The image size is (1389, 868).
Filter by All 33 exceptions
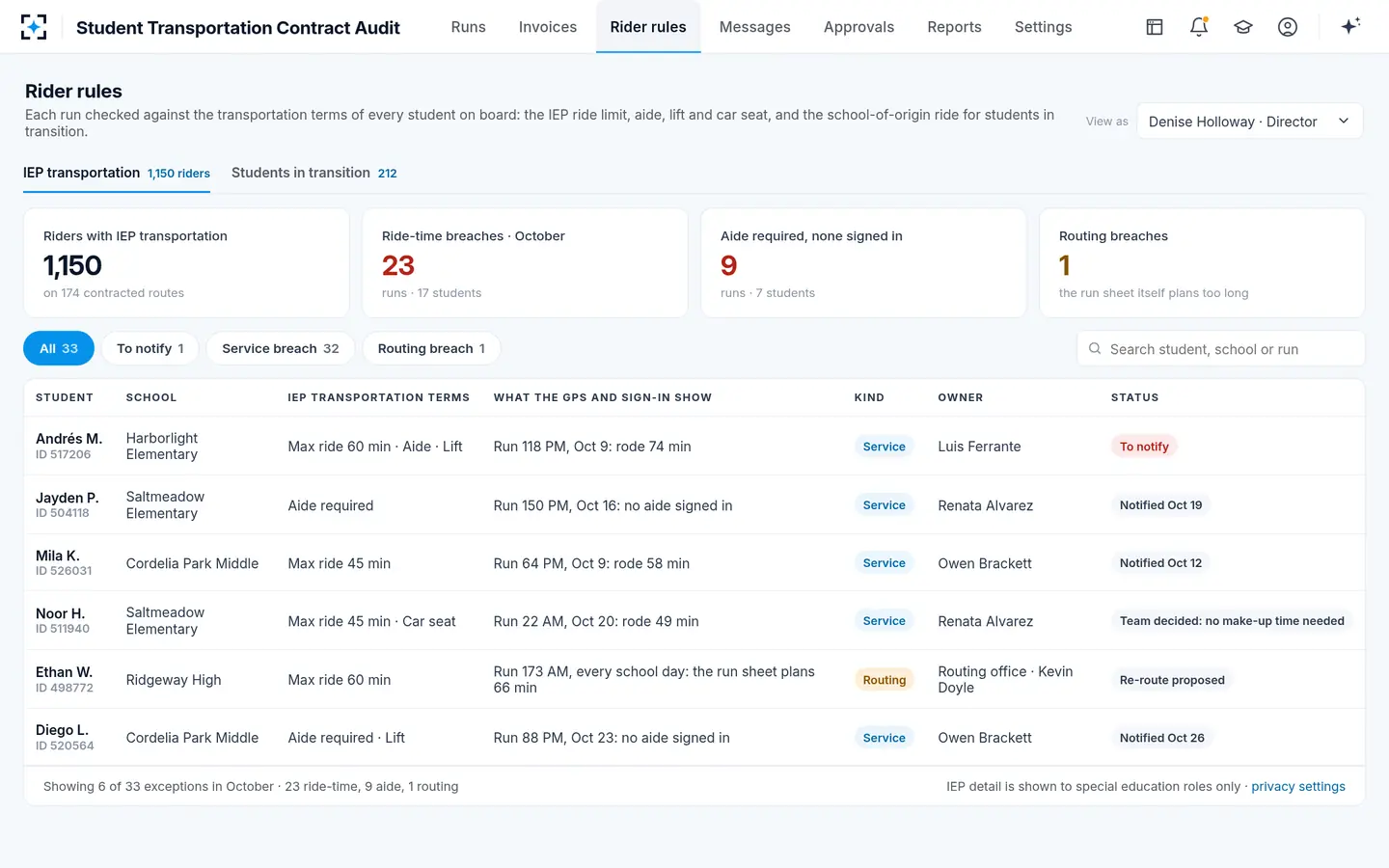(59, 348)
